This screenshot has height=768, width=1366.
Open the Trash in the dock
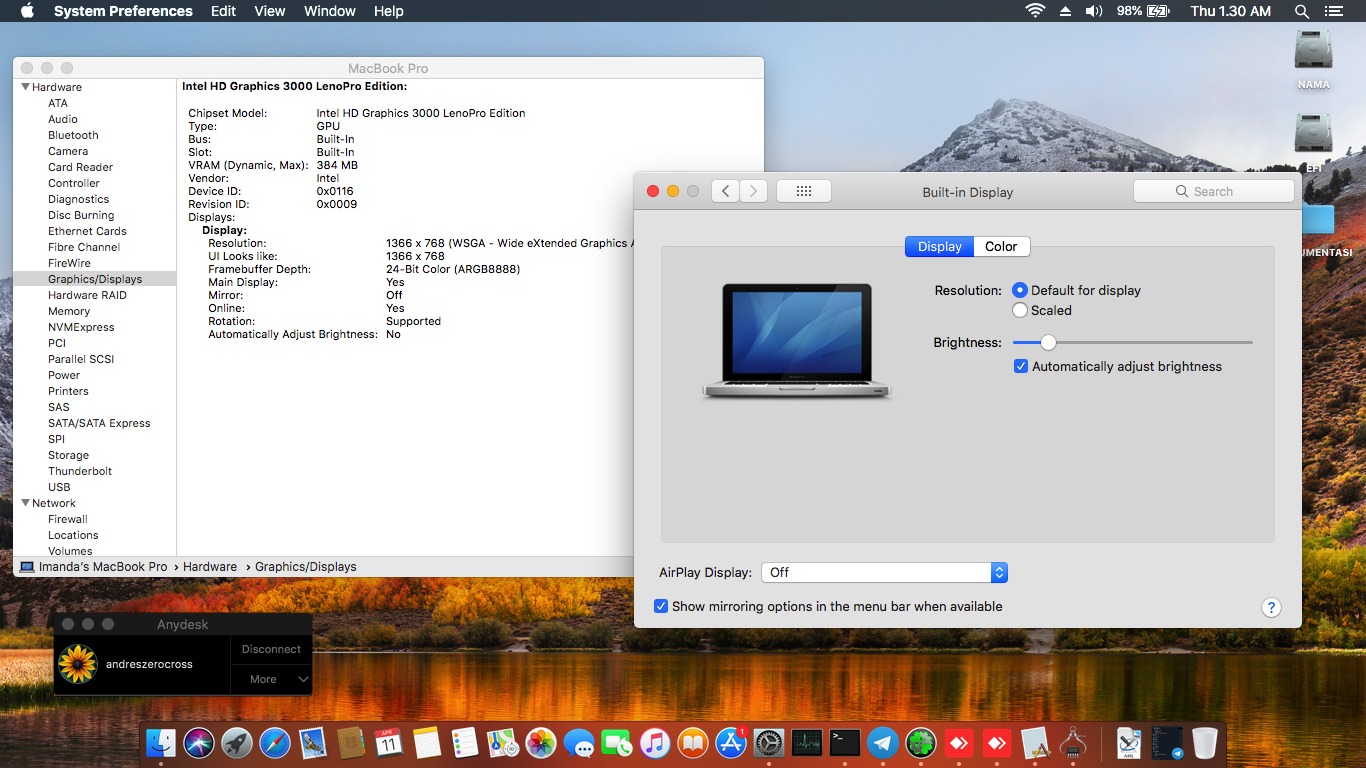click(1205, 743)
